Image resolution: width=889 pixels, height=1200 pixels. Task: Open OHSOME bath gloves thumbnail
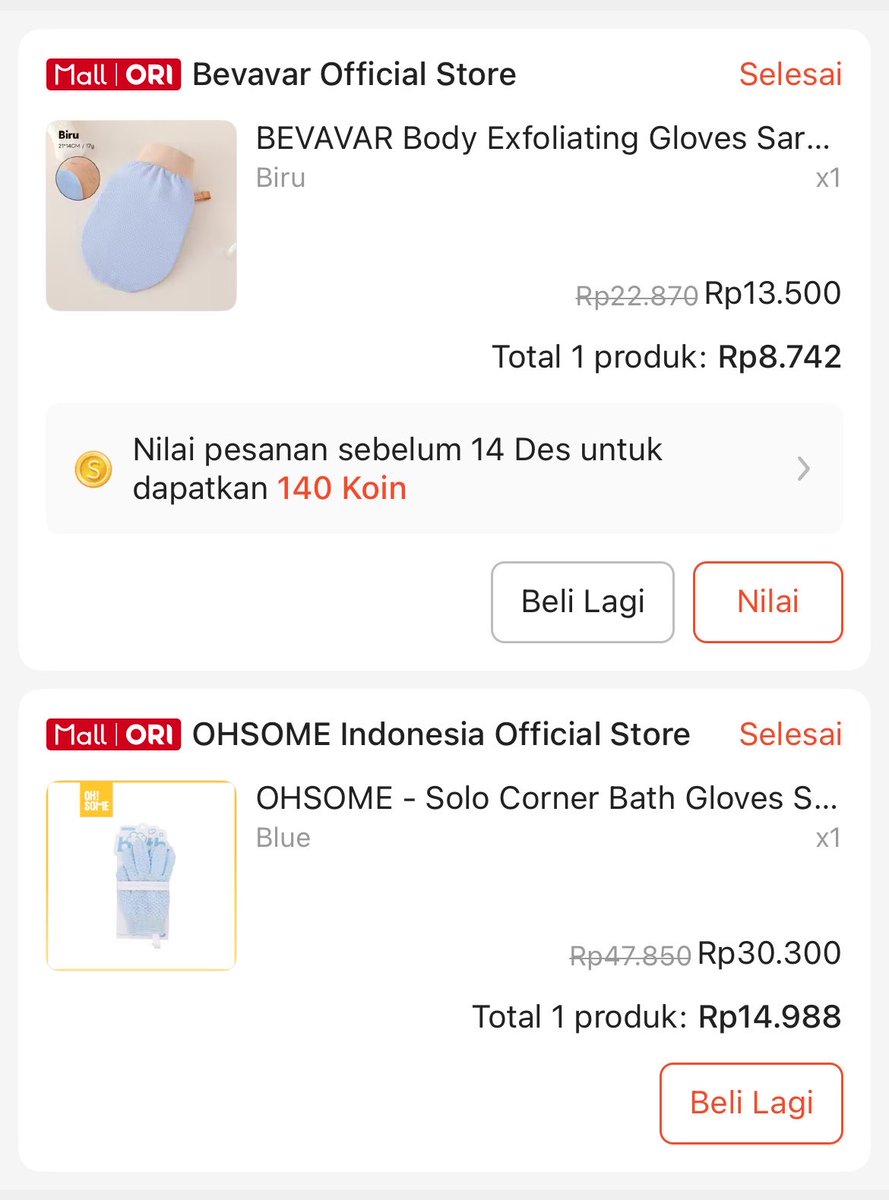(141, 875)
